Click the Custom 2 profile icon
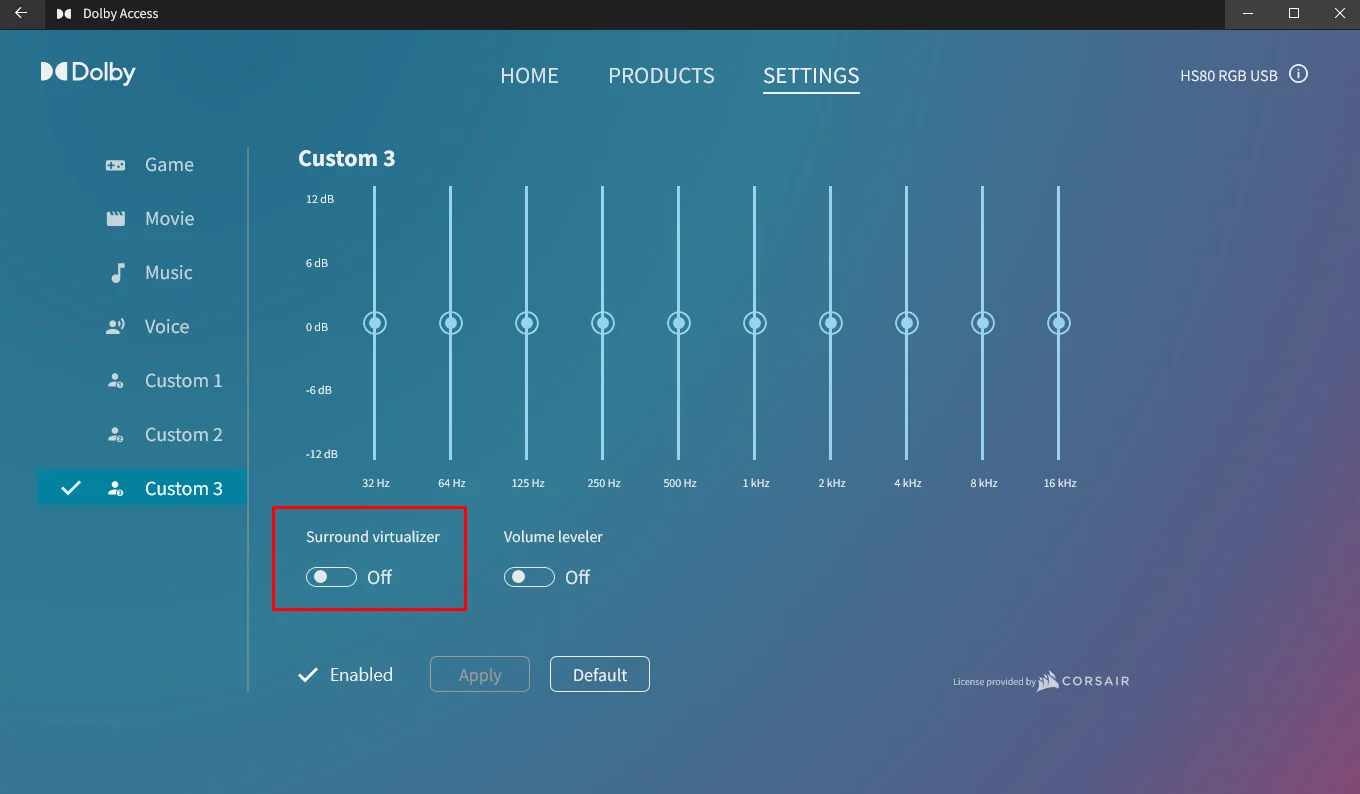This screenshot has width=1360, height=794. [116, 435]
